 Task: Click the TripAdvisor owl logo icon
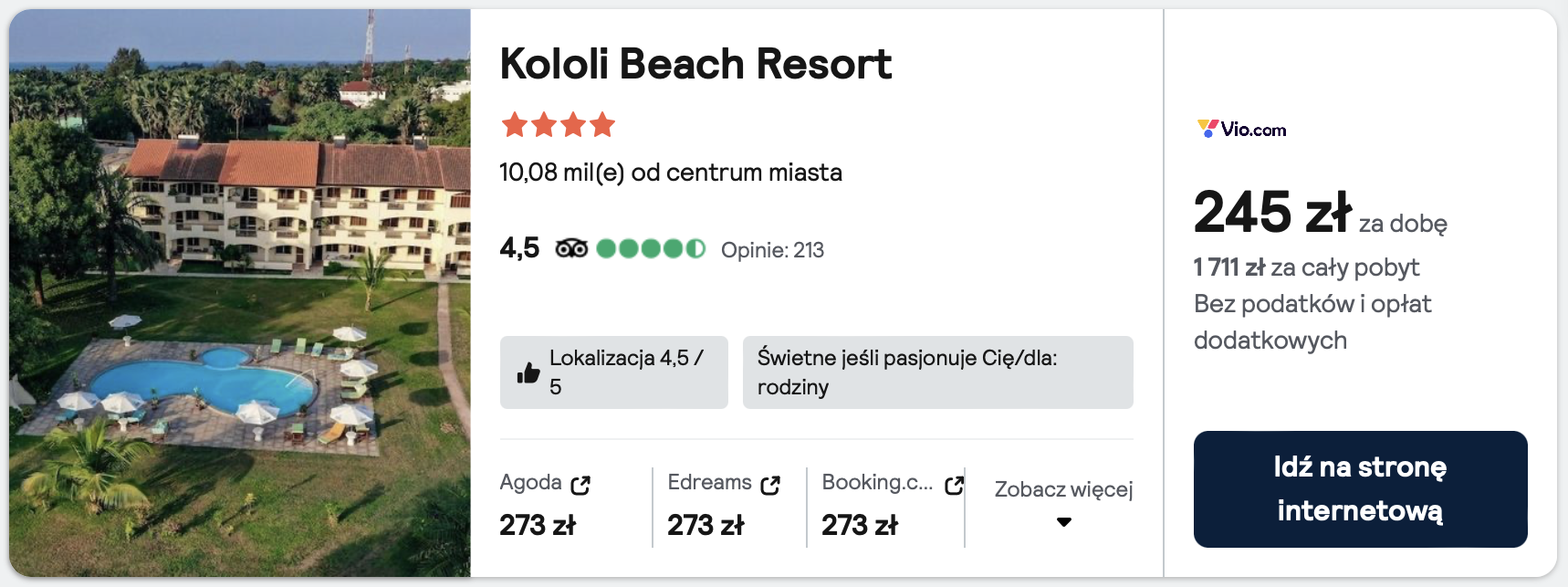pos(571,248)
